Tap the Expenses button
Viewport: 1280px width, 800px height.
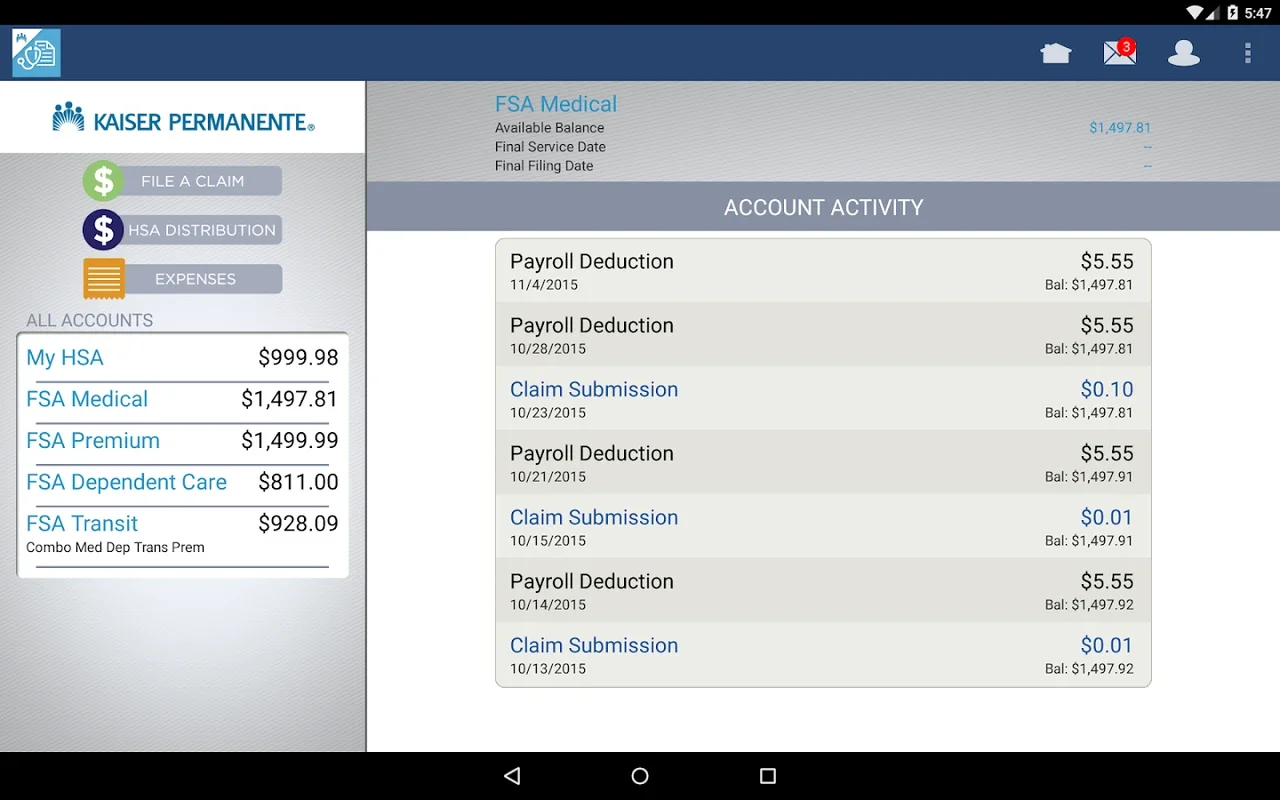click(x=195, y=279)
